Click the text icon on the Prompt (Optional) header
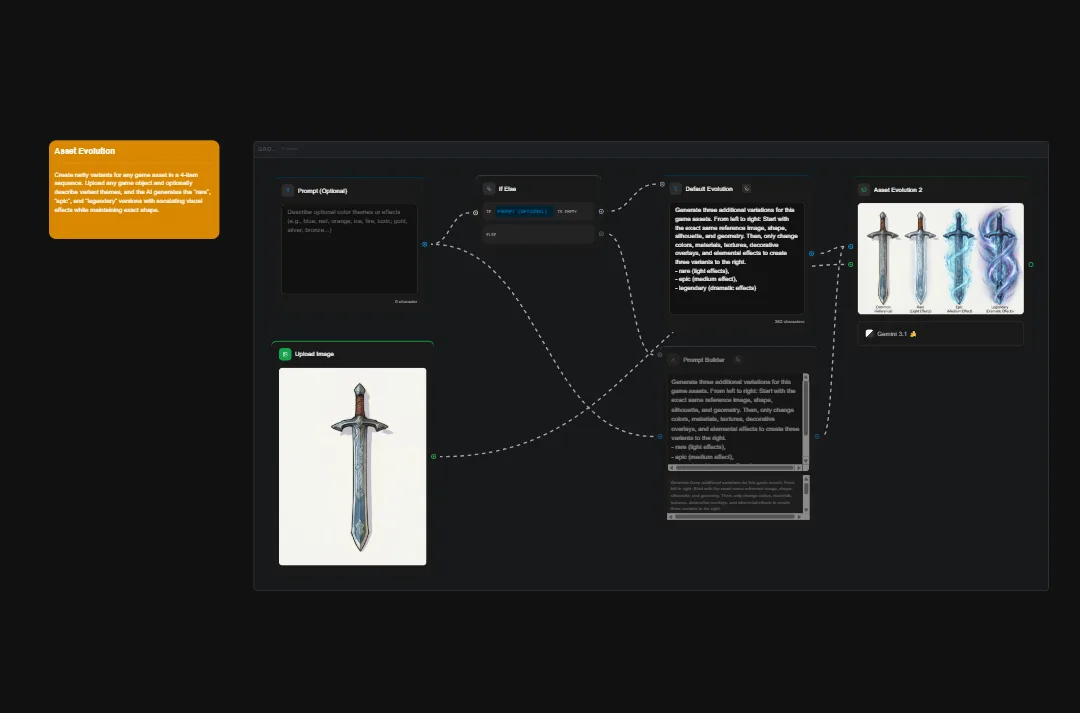 coord(287,190)
